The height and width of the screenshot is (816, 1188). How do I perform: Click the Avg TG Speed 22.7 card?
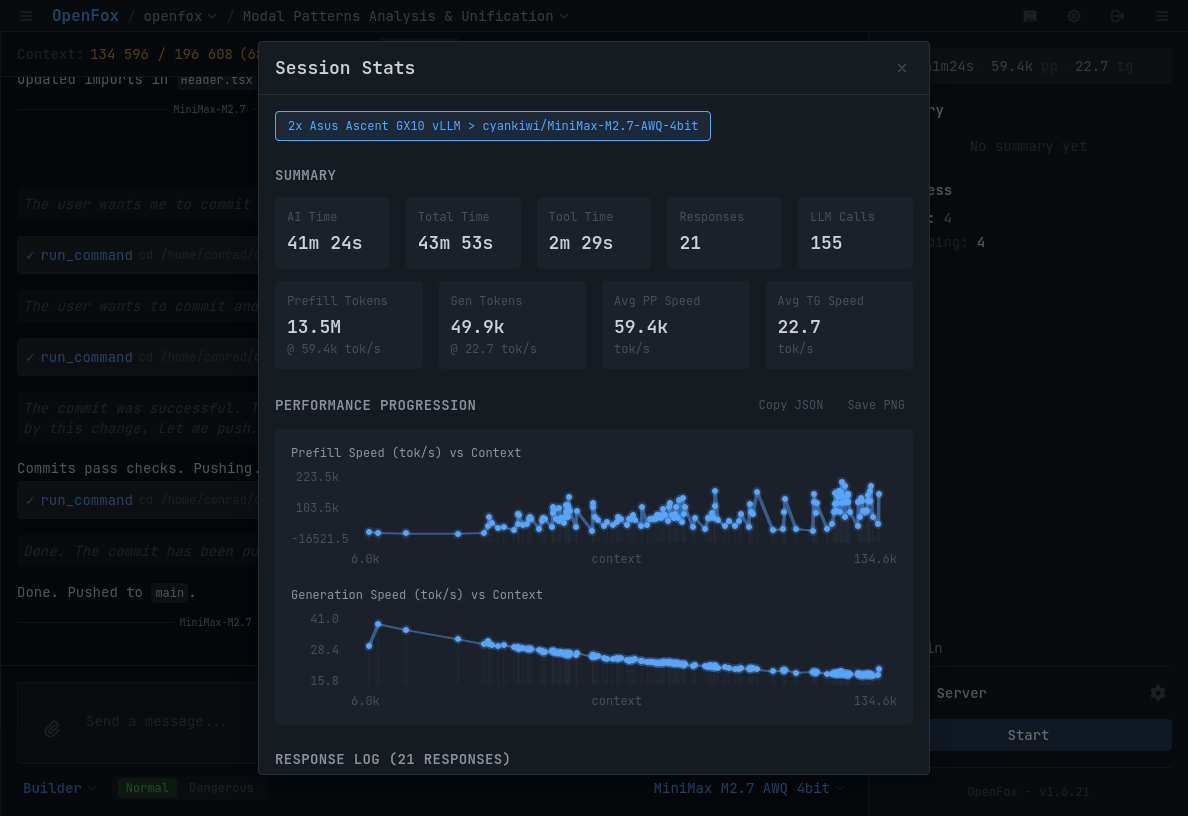[839, 324]
